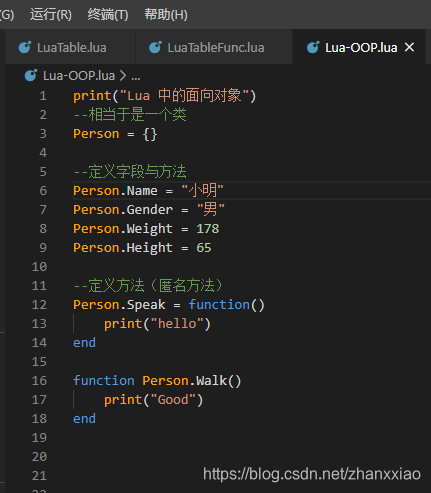Image resolution: width=431 pixels, height=493 pixels.
Task: Click the Lua icon in the breadcrumb
Action: click(31, 75)
